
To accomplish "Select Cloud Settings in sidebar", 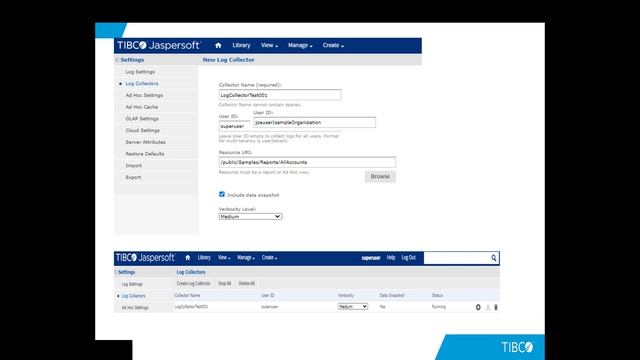I will tap(142, 131).
